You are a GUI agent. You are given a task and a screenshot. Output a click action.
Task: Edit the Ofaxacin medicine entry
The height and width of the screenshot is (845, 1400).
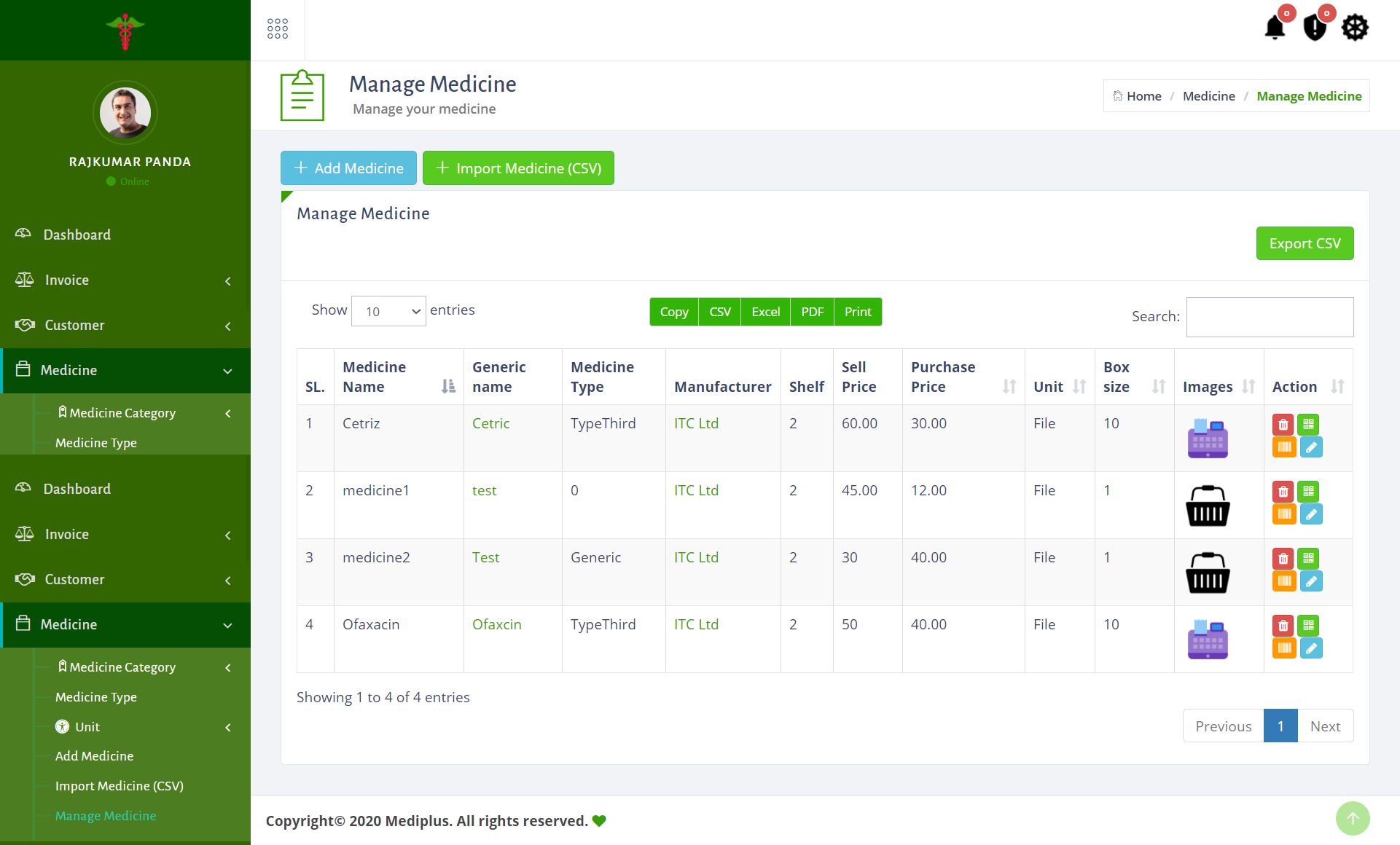click(x=1310, y=648)
